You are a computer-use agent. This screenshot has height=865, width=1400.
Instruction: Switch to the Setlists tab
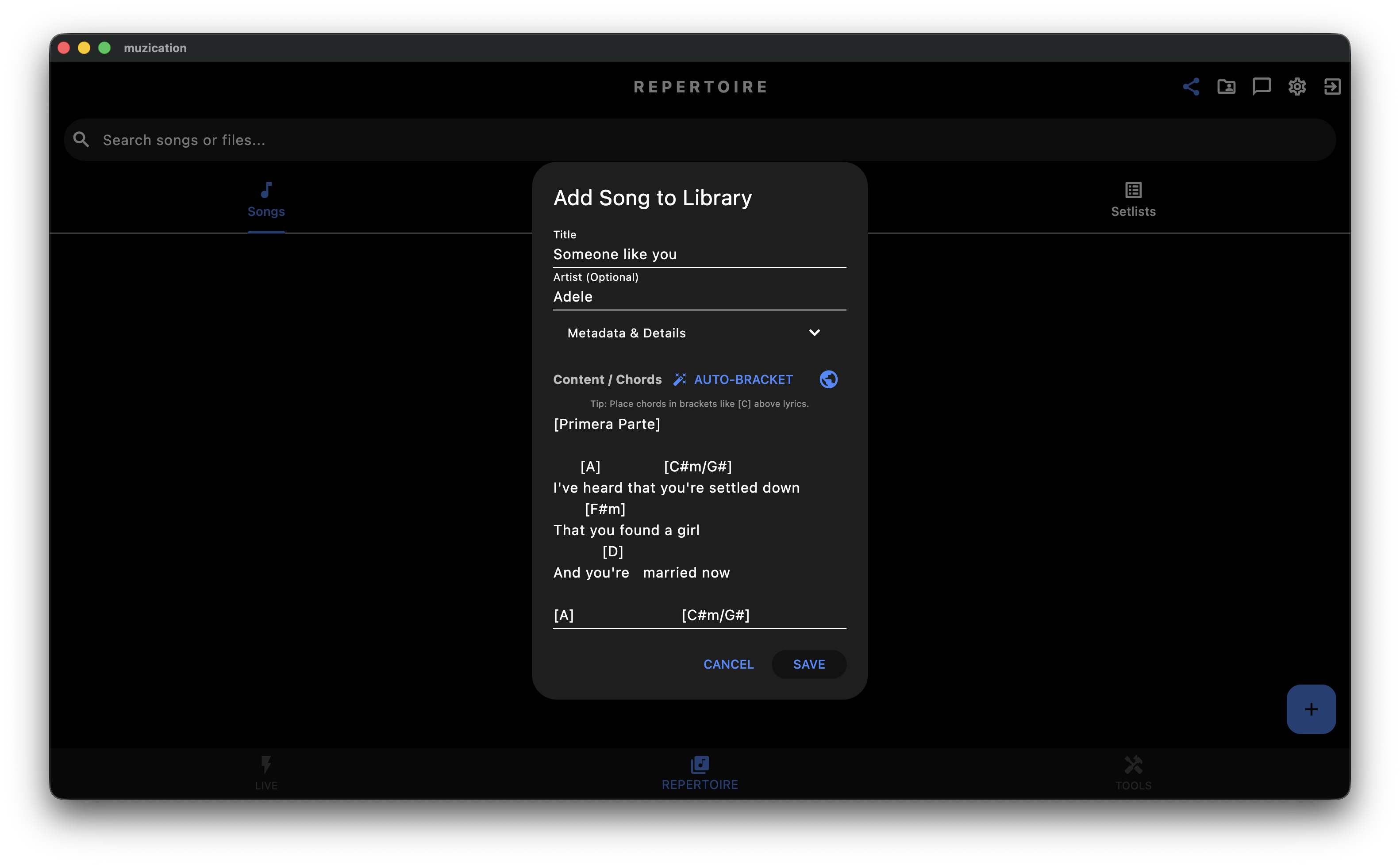click(1133, 201)
